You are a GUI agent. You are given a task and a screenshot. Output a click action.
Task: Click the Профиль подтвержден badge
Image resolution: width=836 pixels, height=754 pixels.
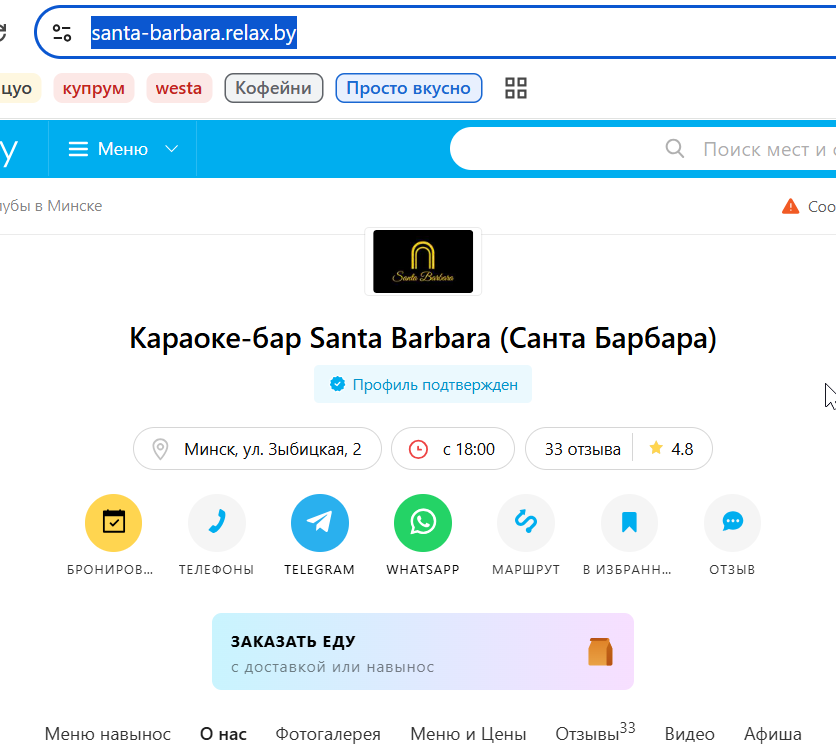[423, 384]
